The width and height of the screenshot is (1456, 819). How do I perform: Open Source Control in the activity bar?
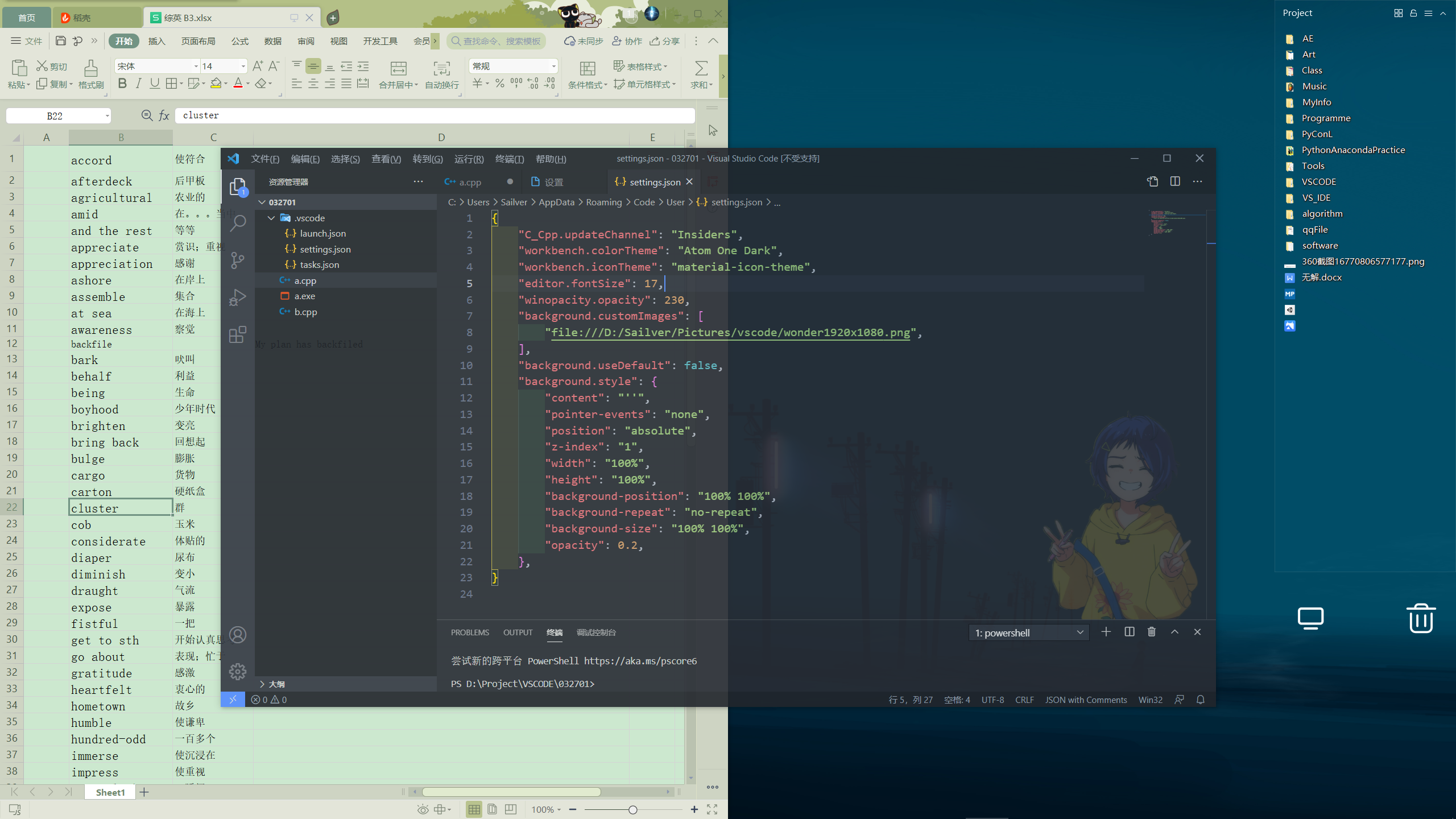(x=238, y=260)
